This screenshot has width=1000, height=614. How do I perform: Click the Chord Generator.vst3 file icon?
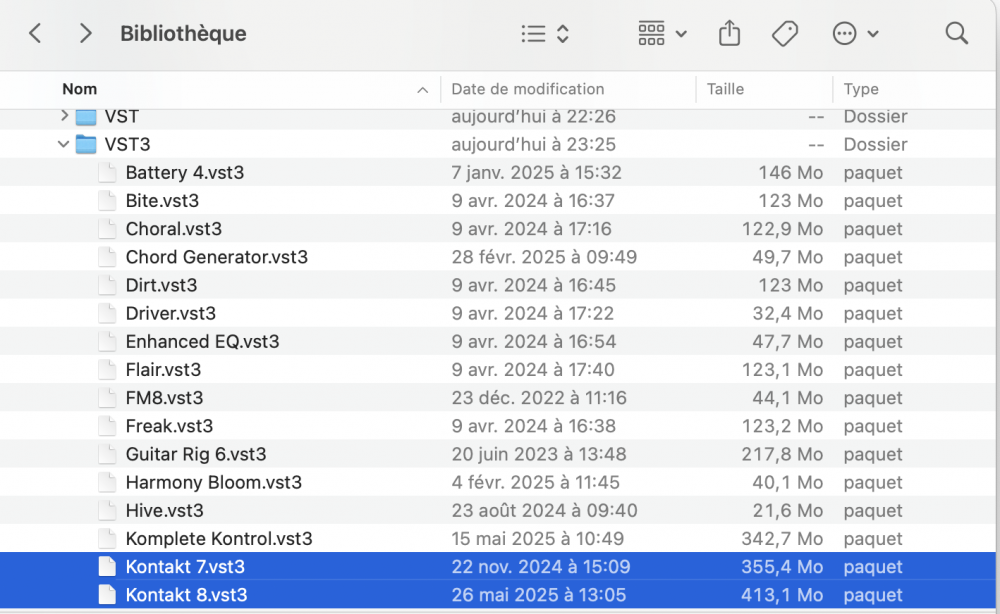coord(107,256)
